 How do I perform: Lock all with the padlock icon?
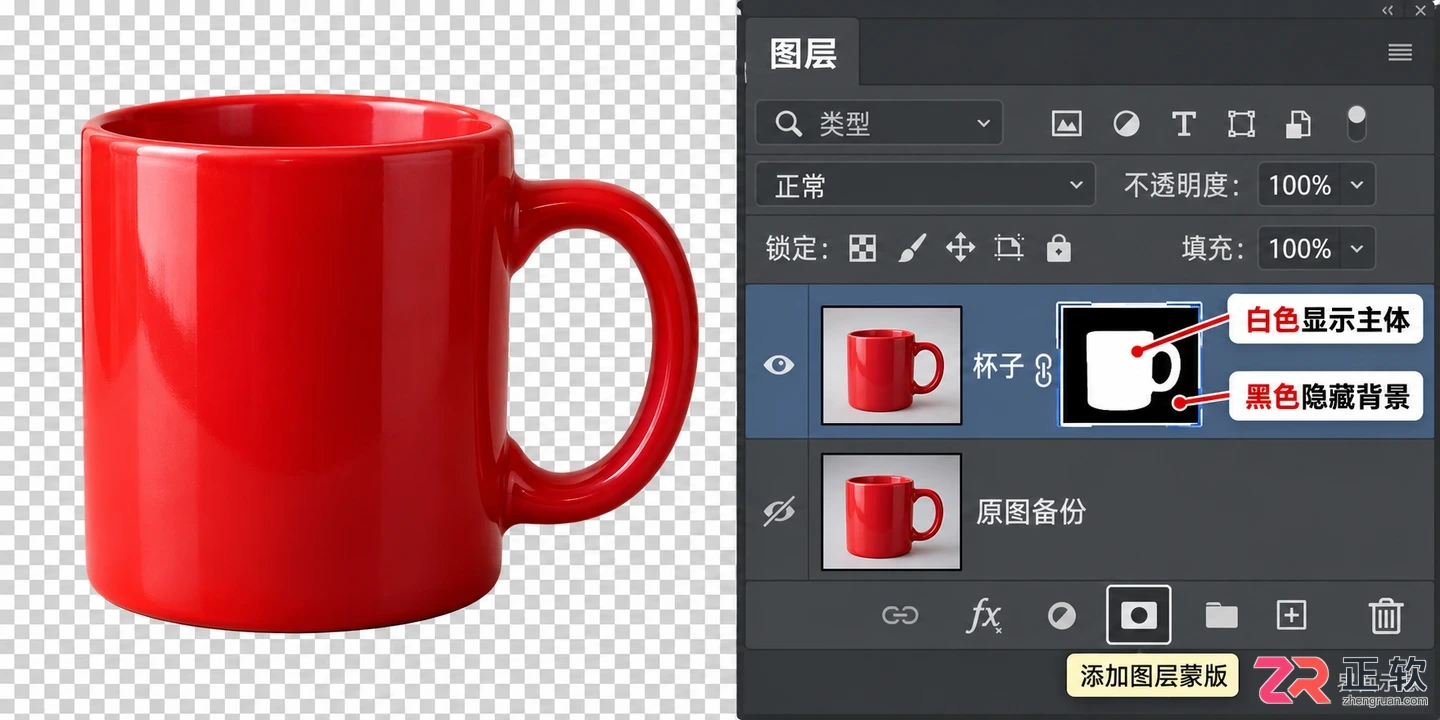point(1058,248)
